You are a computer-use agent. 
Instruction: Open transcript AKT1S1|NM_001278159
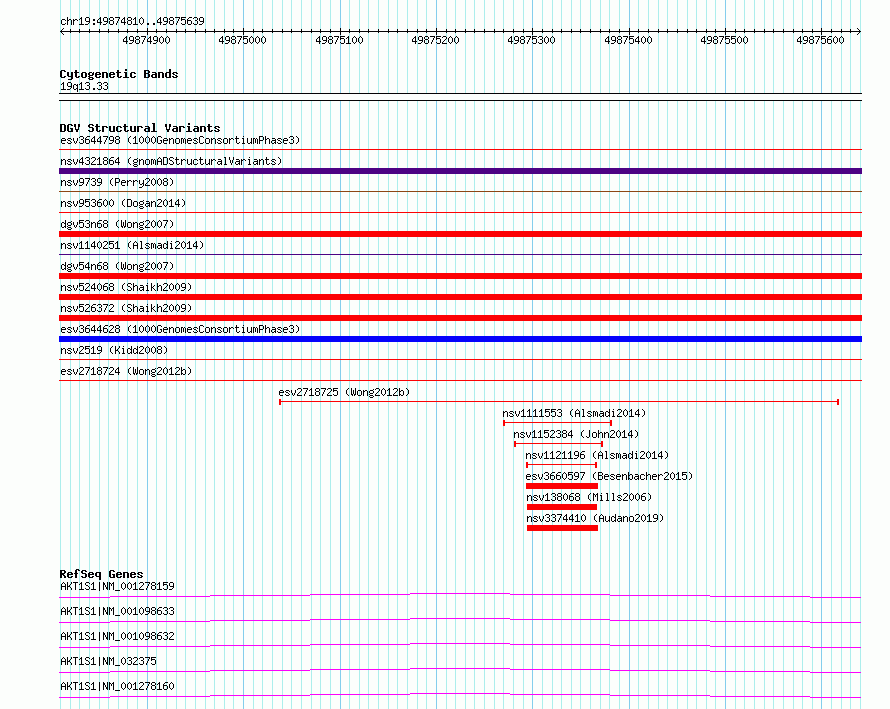(x=117, y=586)
